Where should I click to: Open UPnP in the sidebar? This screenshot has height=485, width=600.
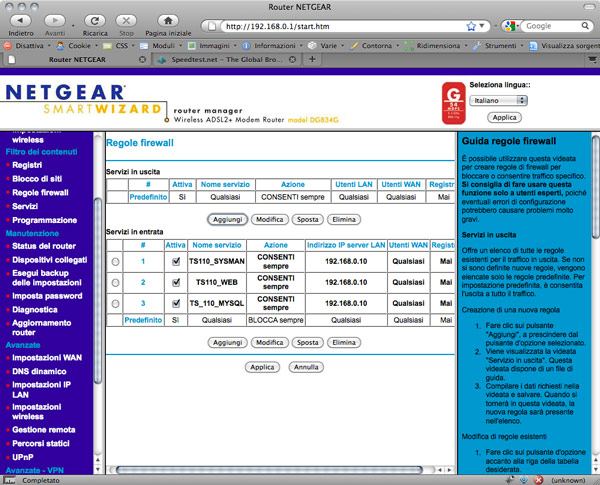coord(23,457)
